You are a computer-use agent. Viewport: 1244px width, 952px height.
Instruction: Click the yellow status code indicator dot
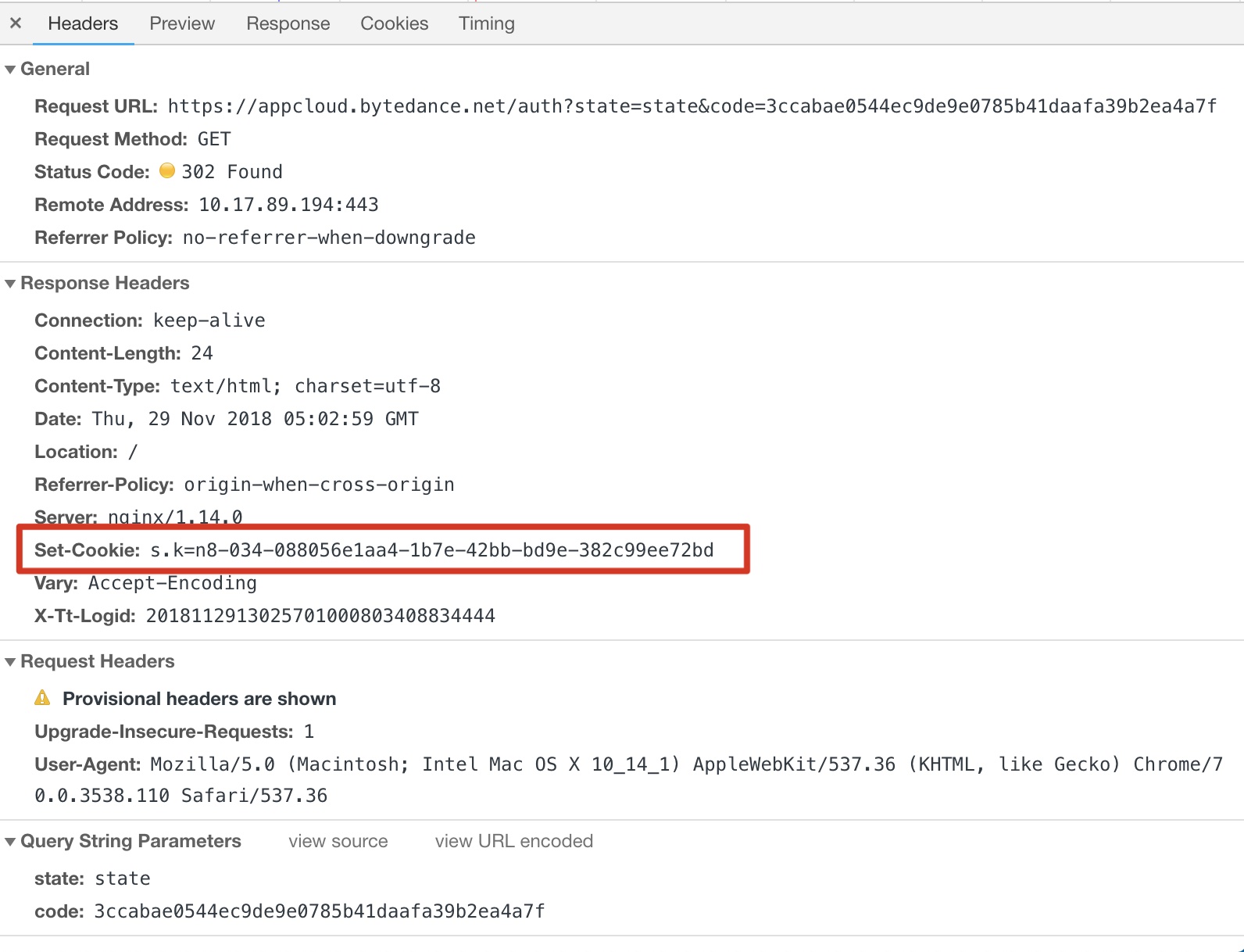[x=167, y=170]
